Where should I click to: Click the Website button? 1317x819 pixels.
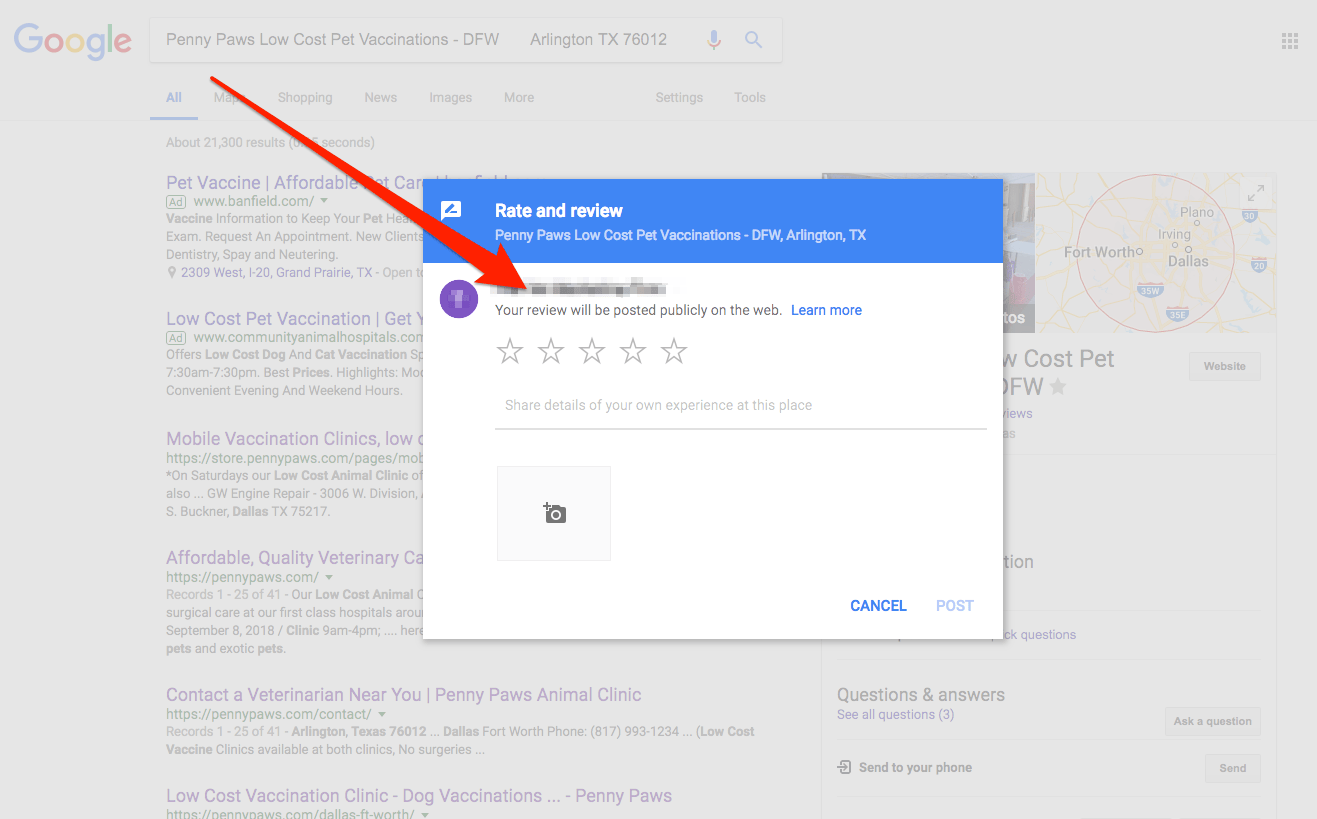1225,367
